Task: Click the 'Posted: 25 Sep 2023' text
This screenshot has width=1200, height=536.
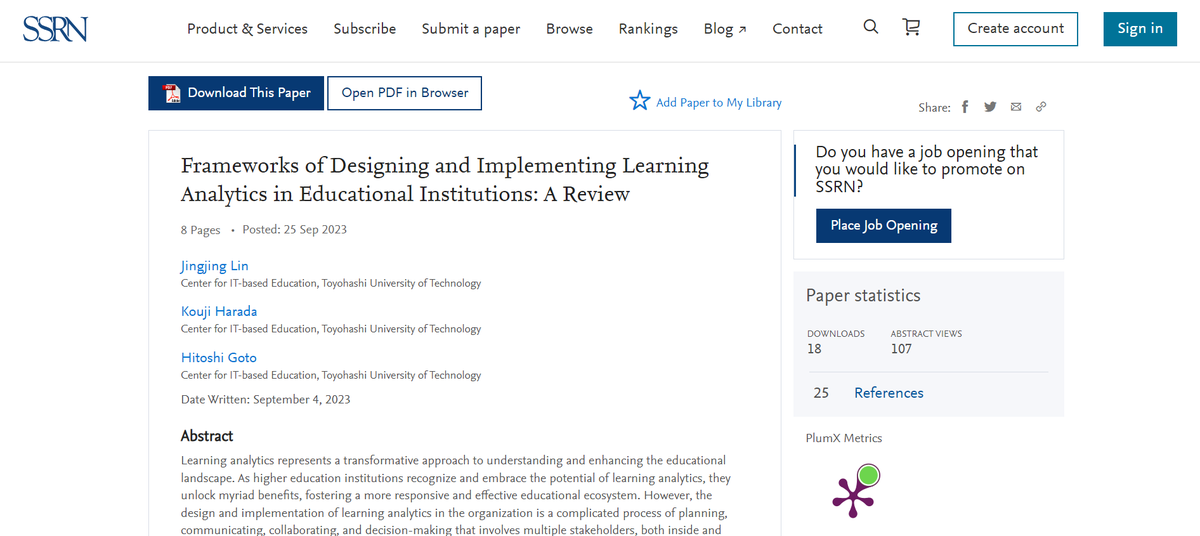Action: tap(295, 230)
